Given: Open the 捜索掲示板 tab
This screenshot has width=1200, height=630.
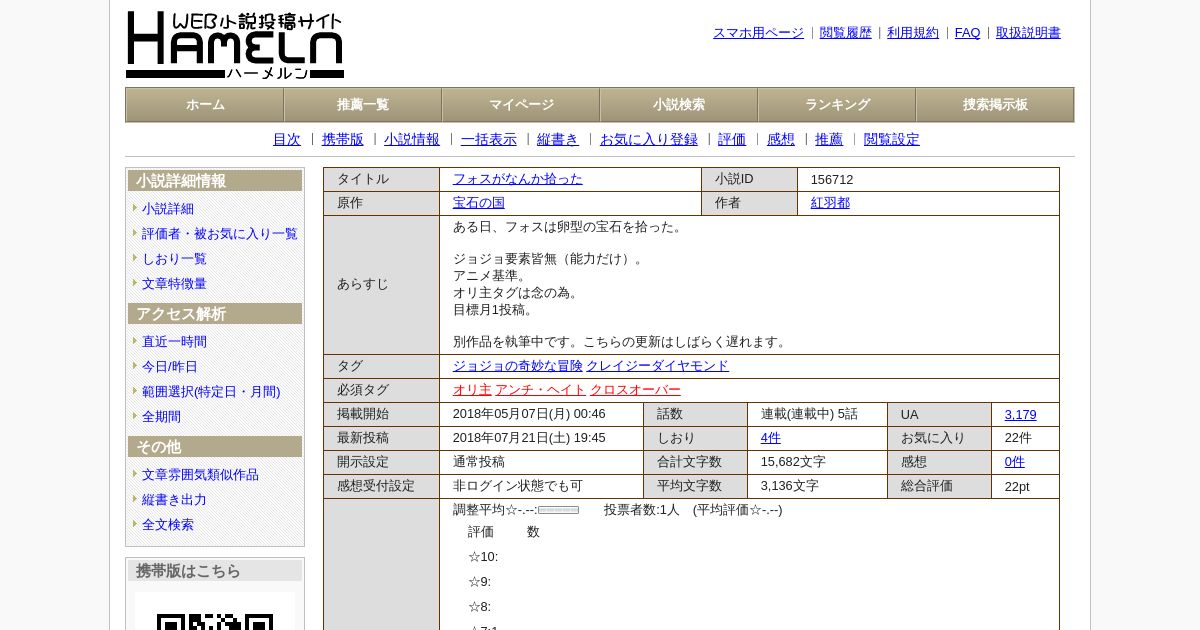Looking at the screenshot, I should [x=995, y=105].
